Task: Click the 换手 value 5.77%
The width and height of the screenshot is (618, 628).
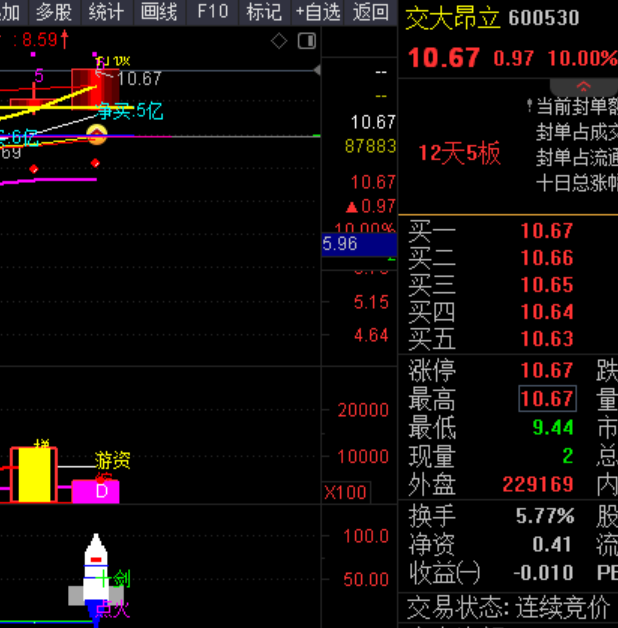Action: point(545,516)
